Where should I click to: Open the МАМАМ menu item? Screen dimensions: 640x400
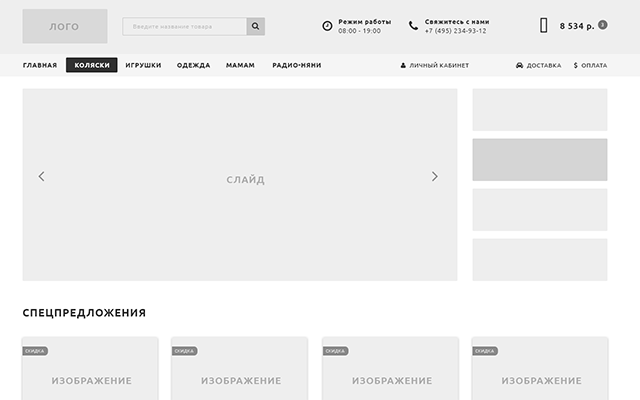coord(240,65)
